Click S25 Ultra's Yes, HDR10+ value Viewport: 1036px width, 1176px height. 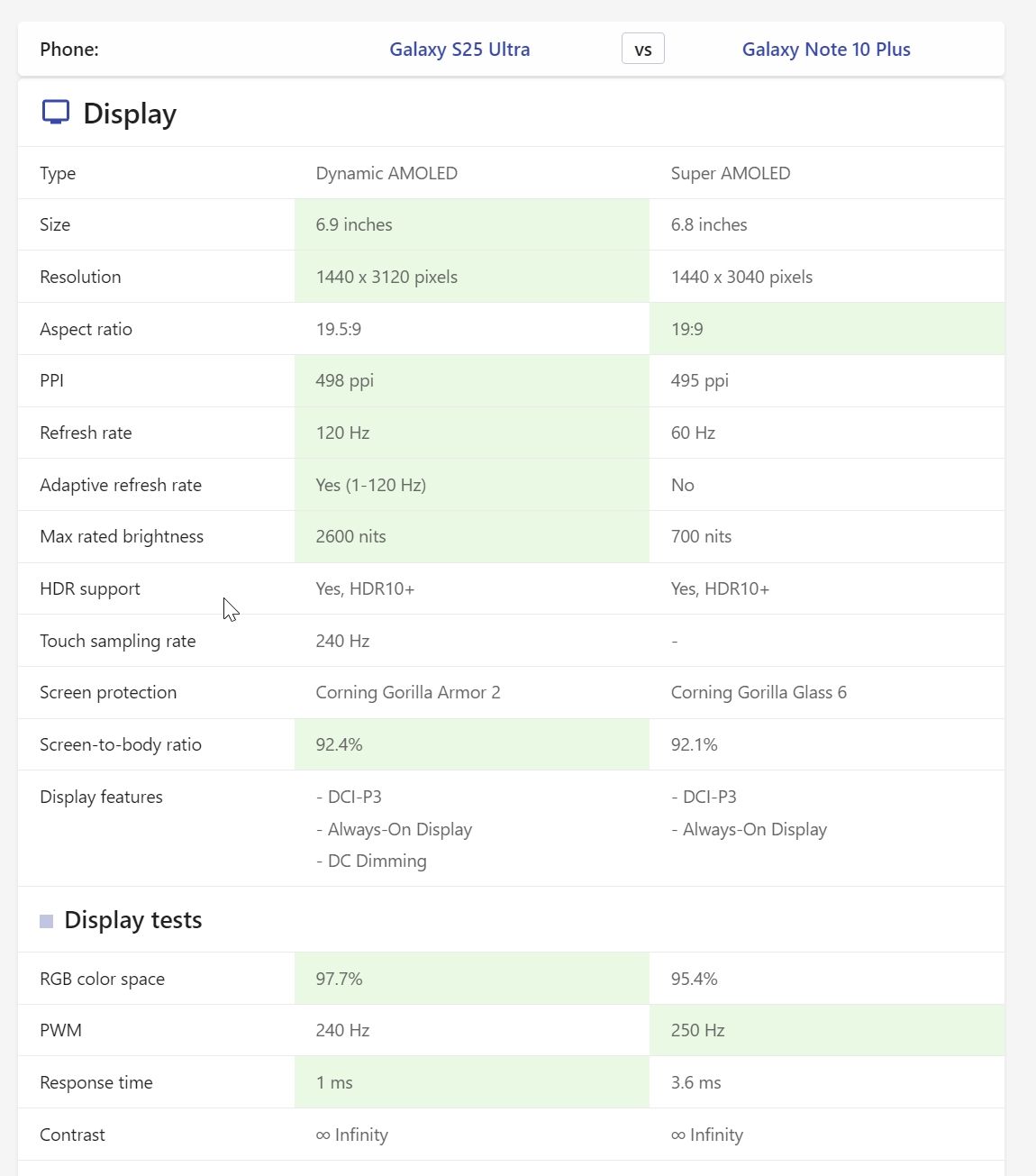coord(365,588)
